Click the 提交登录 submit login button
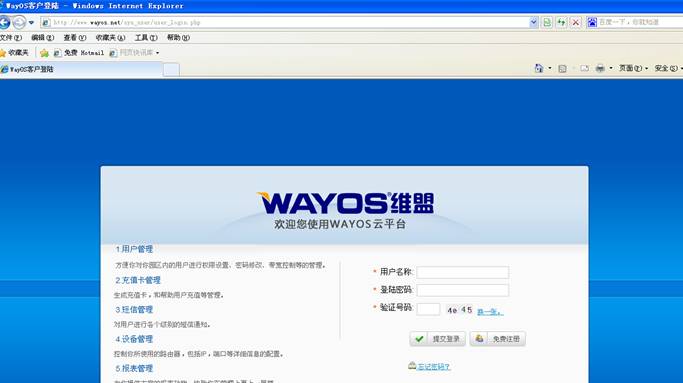The image size is (683, 383). point(438,339)
